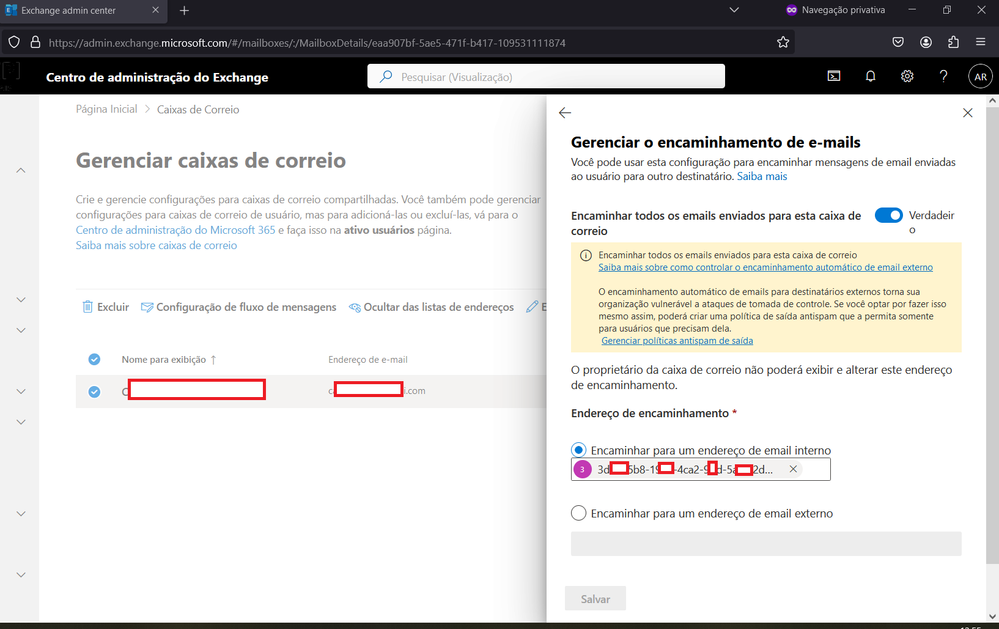This screenshot has height=629, width=999.
Task: Click the Endereço de e-mail column header
Action: click(368, 359)
